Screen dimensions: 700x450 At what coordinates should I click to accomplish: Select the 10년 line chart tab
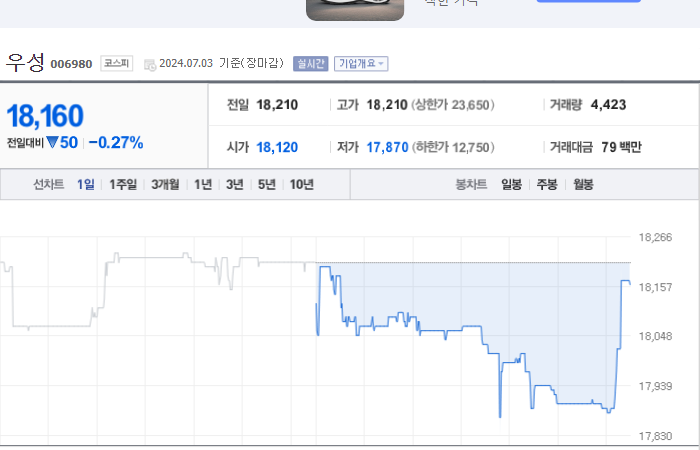[302, 184]
